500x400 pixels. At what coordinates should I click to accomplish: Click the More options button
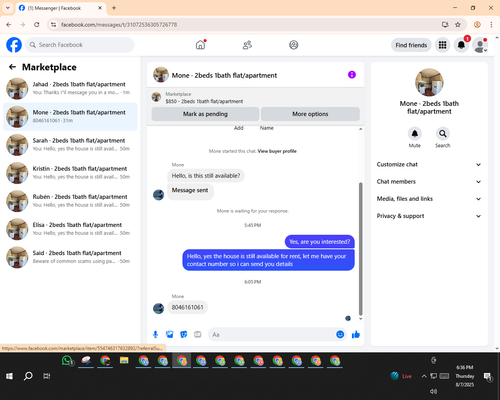[310, 114]
